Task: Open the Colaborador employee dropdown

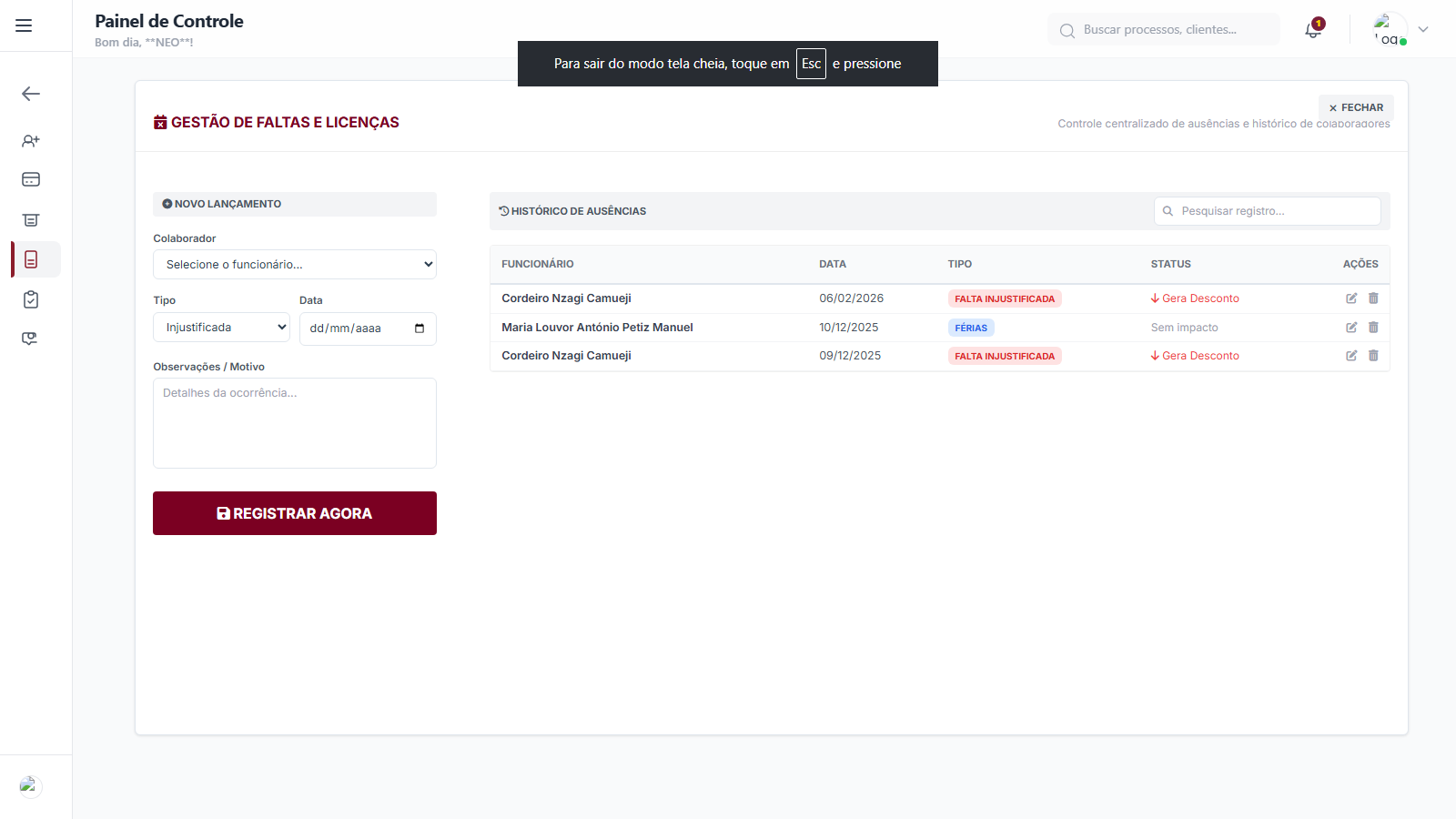Action: [x=295, y=265]
